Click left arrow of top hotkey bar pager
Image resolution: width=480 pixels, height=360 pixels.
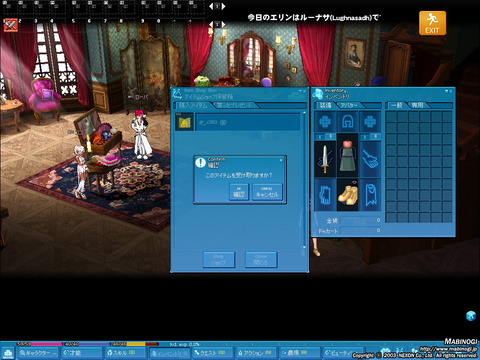tap(211, 6)
